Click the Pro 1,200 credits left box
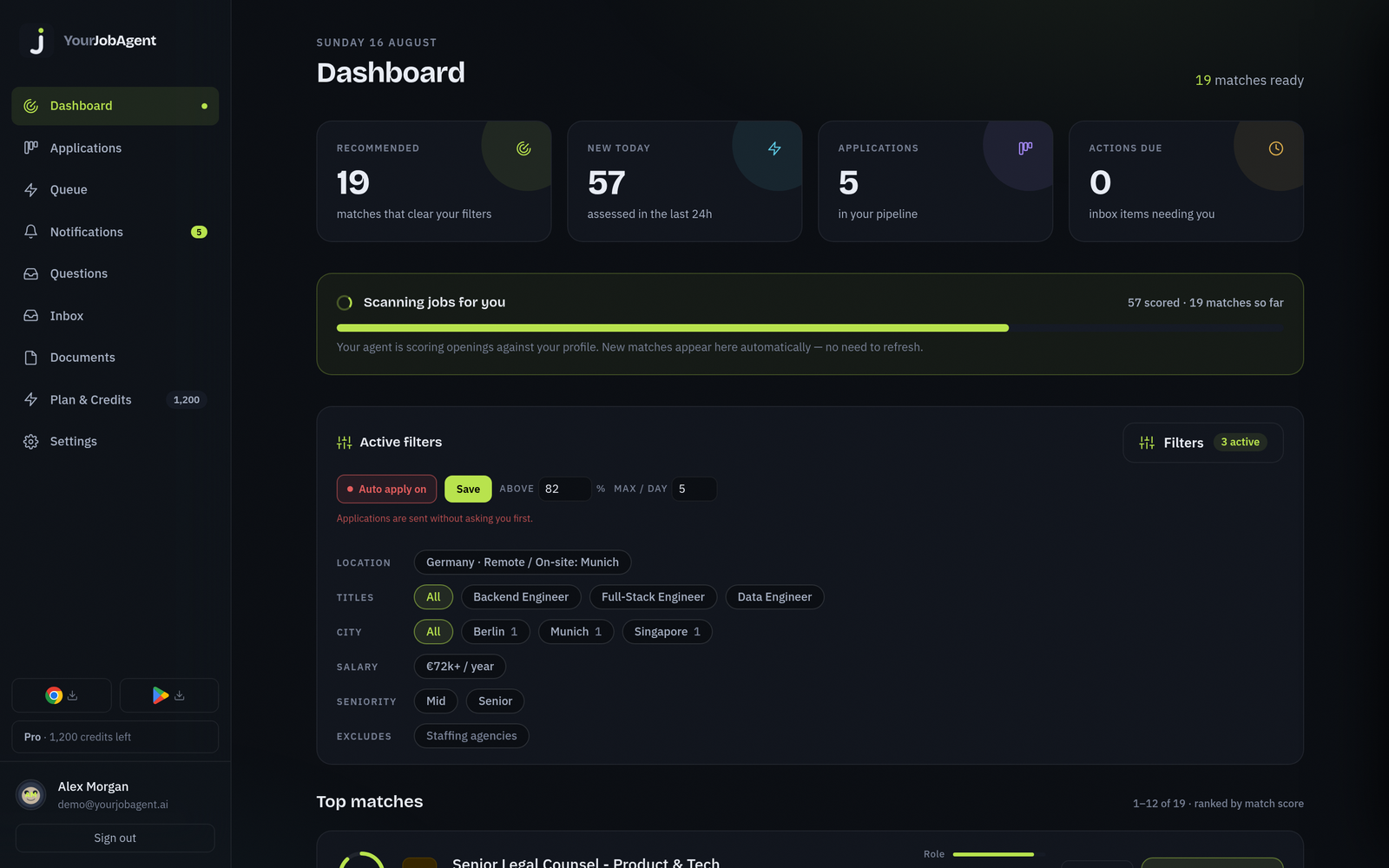Image resolution: width=1389 pixels, height=868 pixels. [115, 737]
